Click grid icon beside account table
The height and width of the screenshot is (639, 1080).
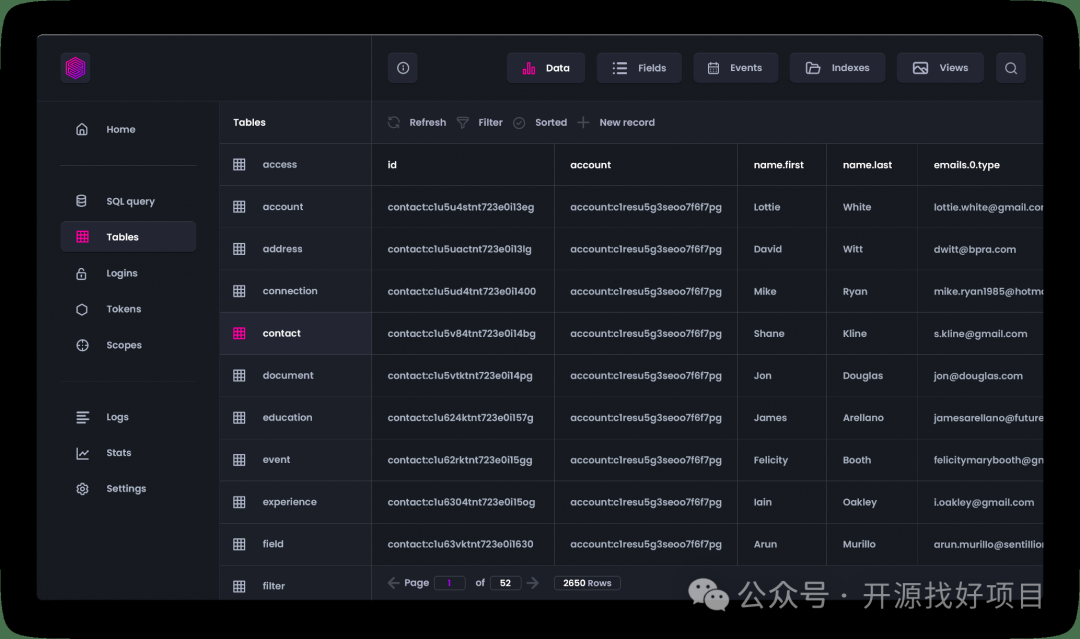[239, 207]
